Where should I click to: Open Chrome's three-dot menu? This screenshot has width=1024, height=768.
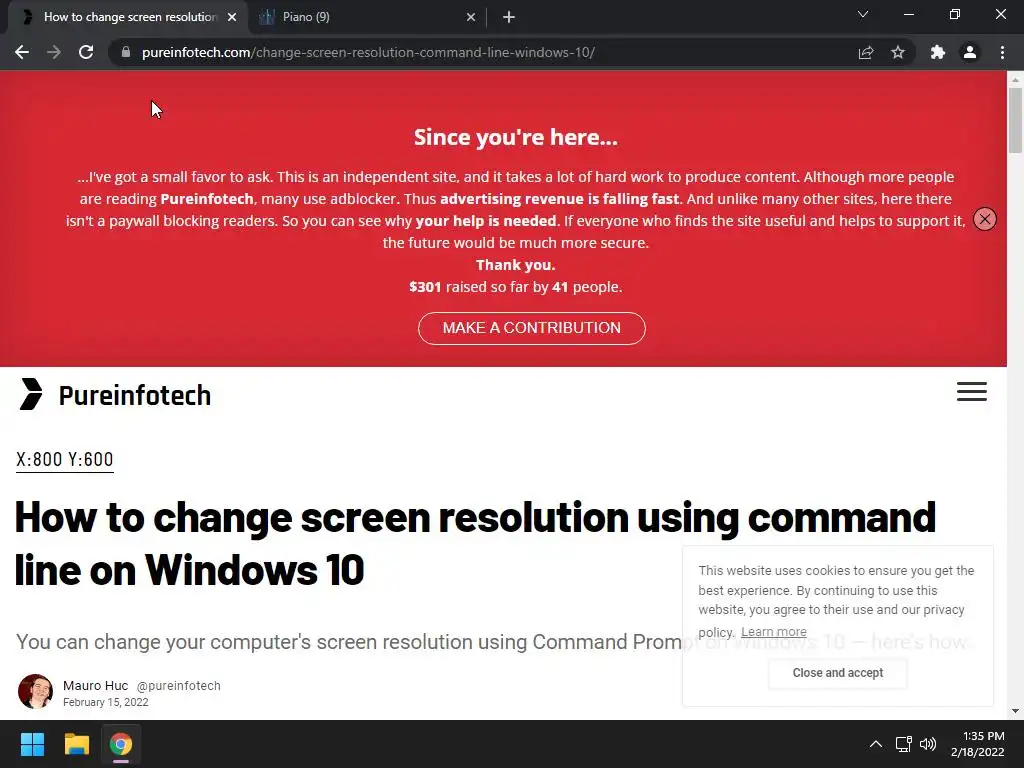point(1002,52)
